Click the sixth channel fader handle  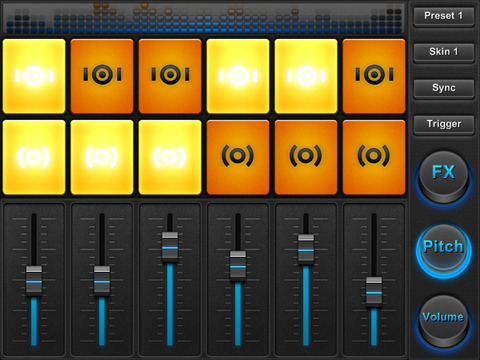point(374,292)
